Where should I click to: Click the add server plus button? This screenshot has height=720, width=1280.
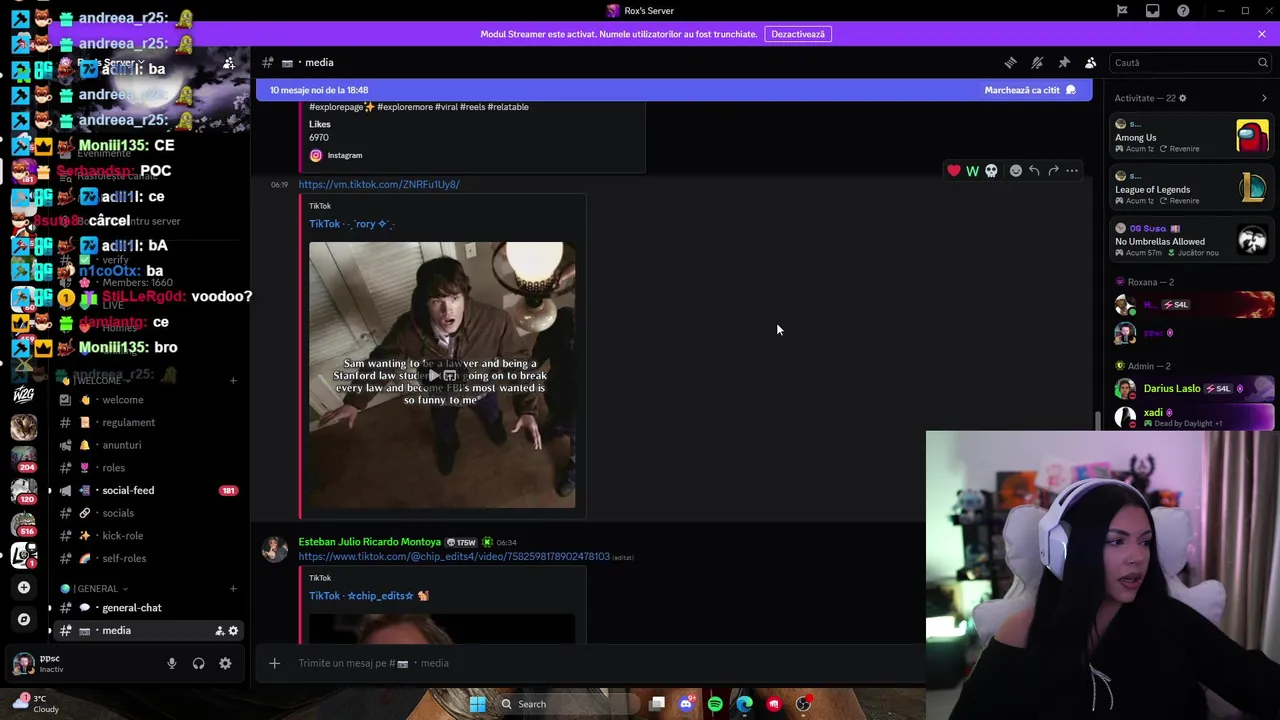[x=24, y=588]
